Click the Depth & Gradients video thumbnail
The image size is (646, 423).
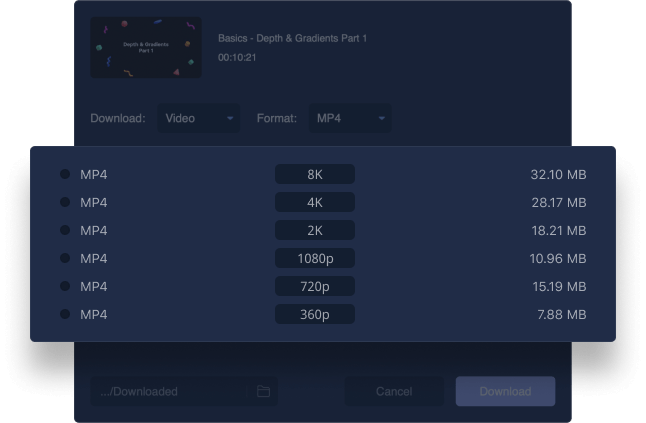coord(146,47)
